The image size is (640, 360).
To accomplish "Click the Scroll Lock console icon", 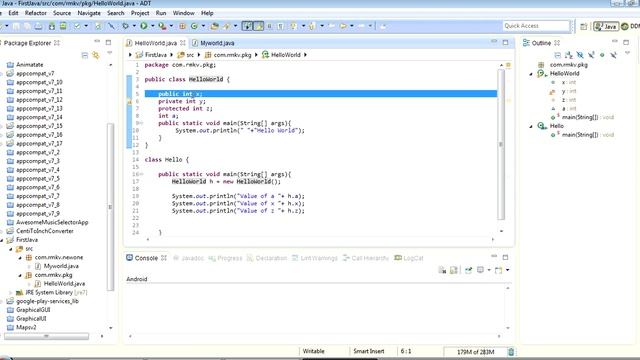I will (453, 270).
